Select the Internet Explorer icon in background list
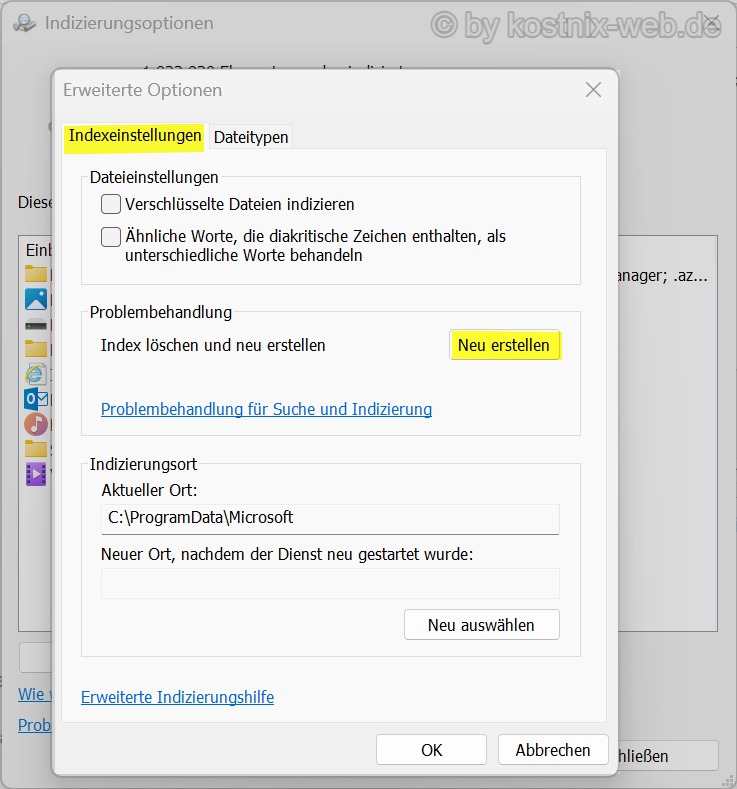The width and height of the screenshot is (737, 789). click(36, 374)
